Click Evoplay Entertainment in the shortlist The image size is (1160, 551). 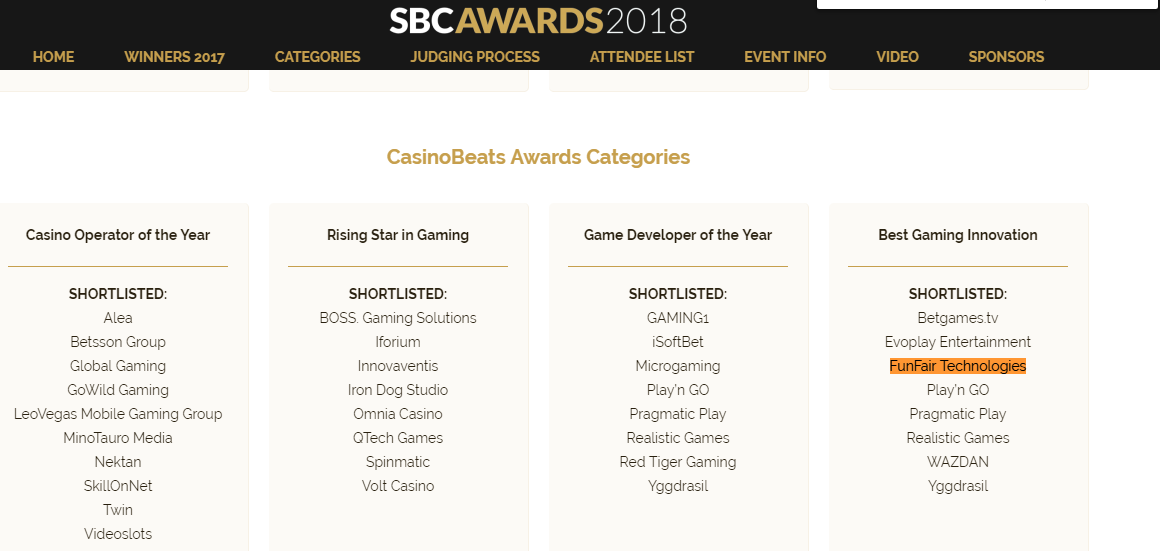[958, 342]
